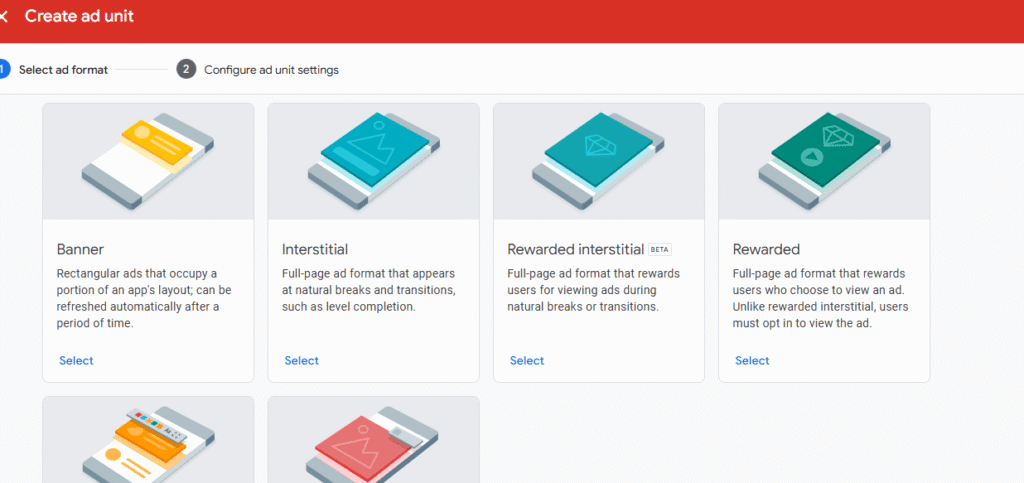Go to step Select ad format
The width and height of the screenshot is (1024, 483).
click(63, 70)
